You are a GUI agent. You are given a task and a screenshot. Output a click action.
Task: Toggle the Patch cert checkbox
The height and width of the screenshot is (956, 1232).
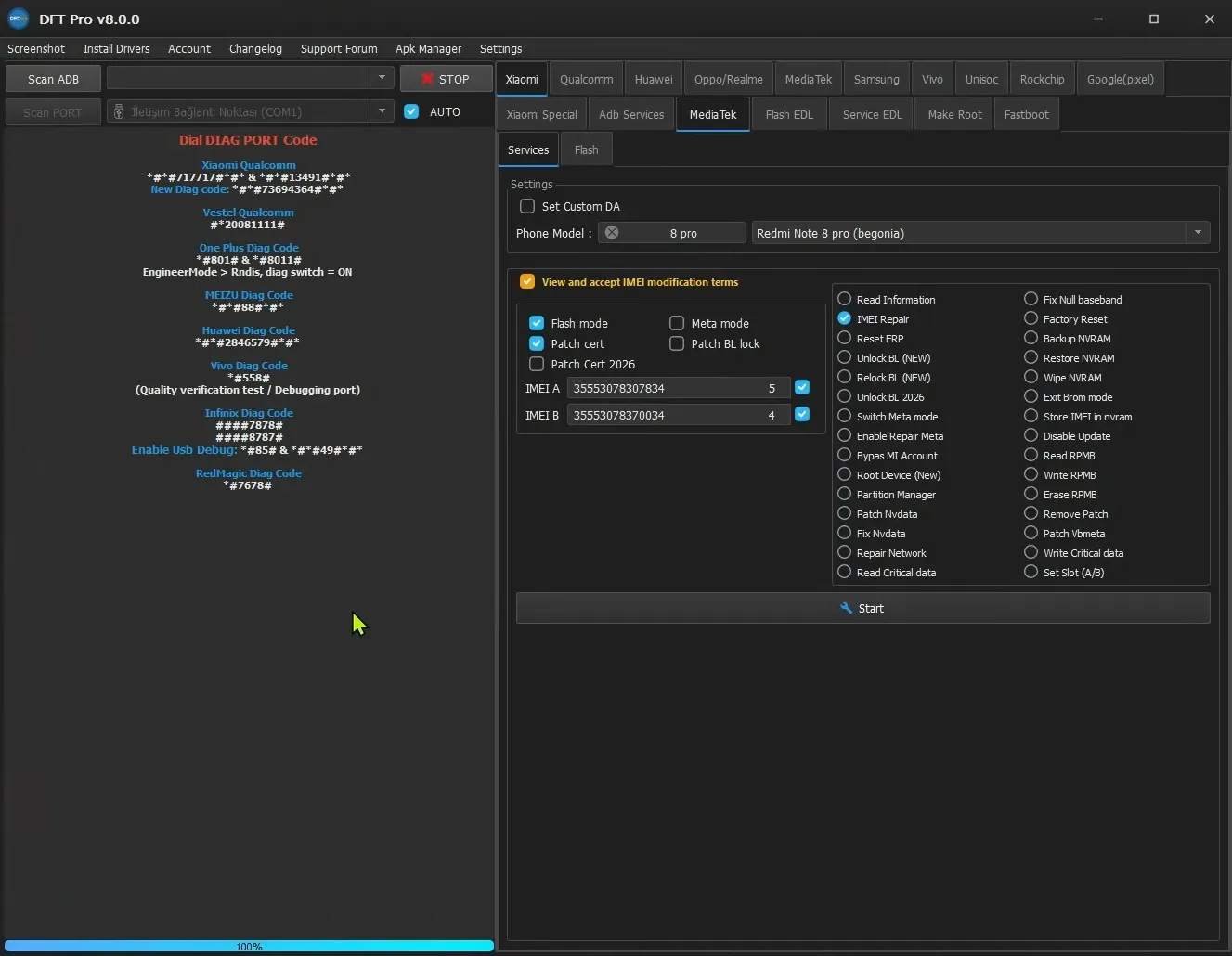537,343
